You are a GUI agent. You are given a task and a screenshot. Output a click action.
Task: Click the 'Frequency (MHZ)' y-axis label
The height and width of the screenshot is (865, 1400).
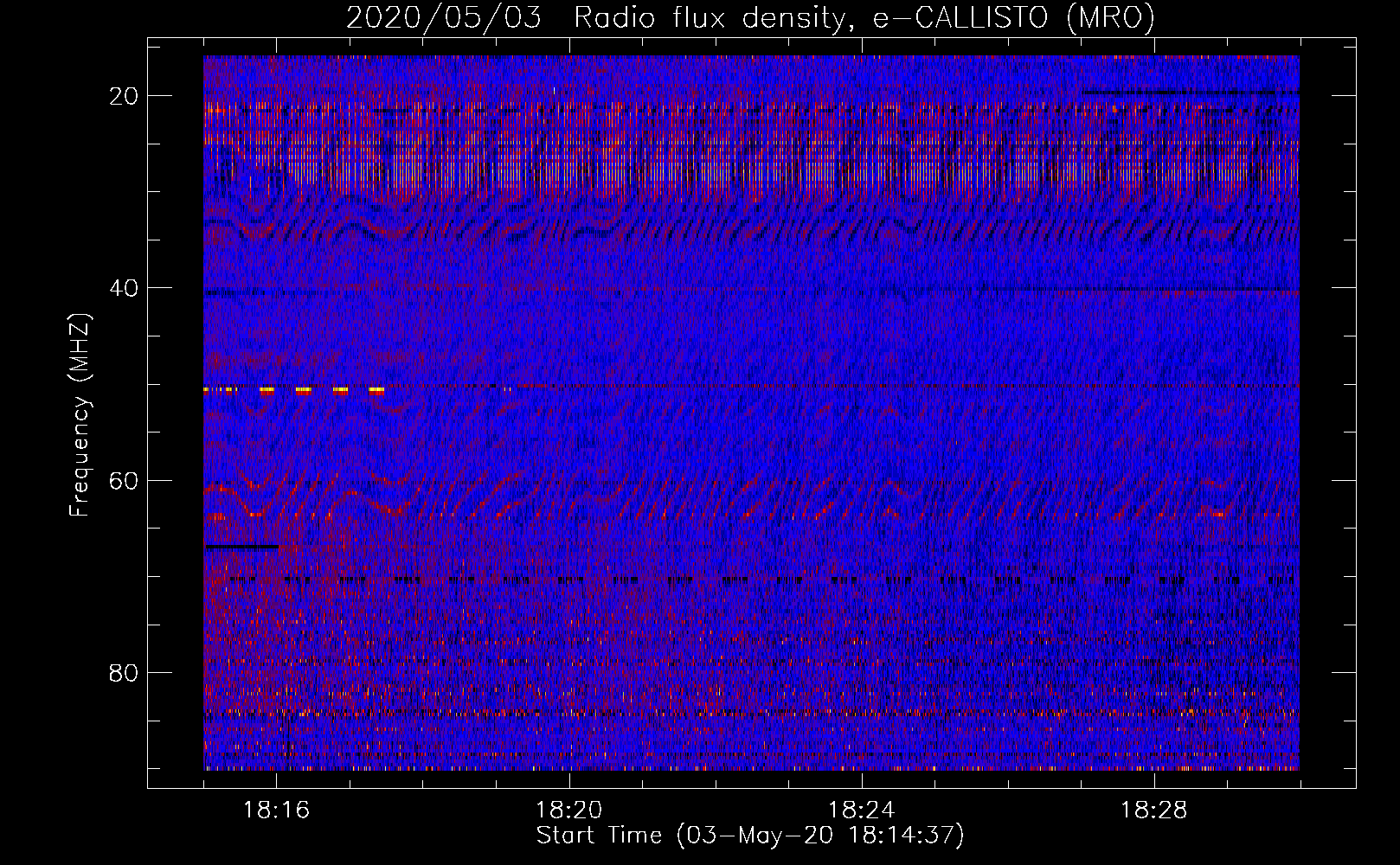click(x=80, y=415)
